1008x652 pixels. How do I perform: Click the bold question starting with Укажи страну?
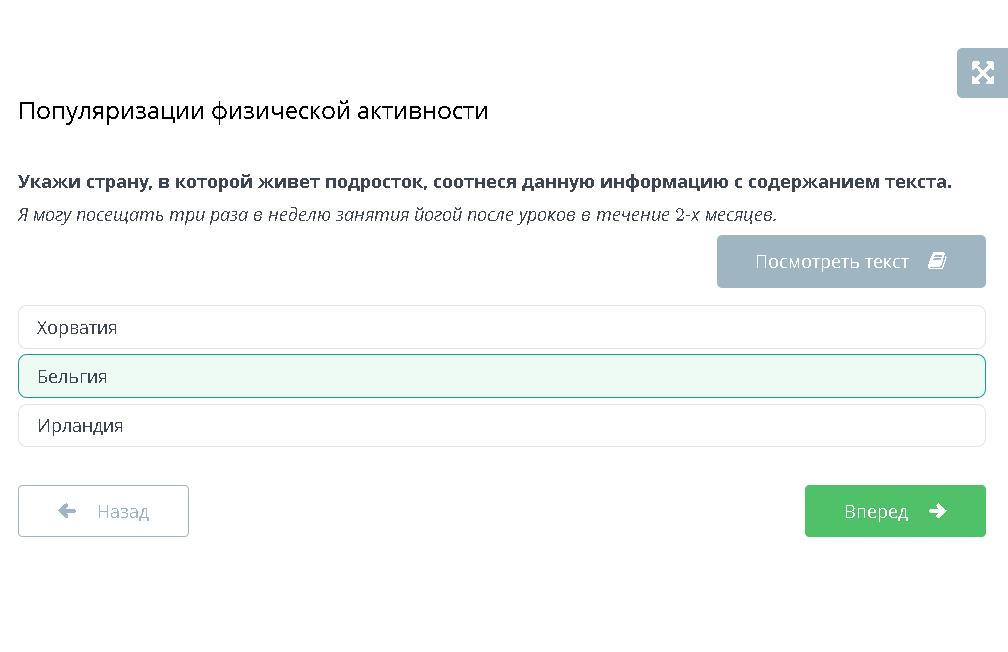(484, 182)
